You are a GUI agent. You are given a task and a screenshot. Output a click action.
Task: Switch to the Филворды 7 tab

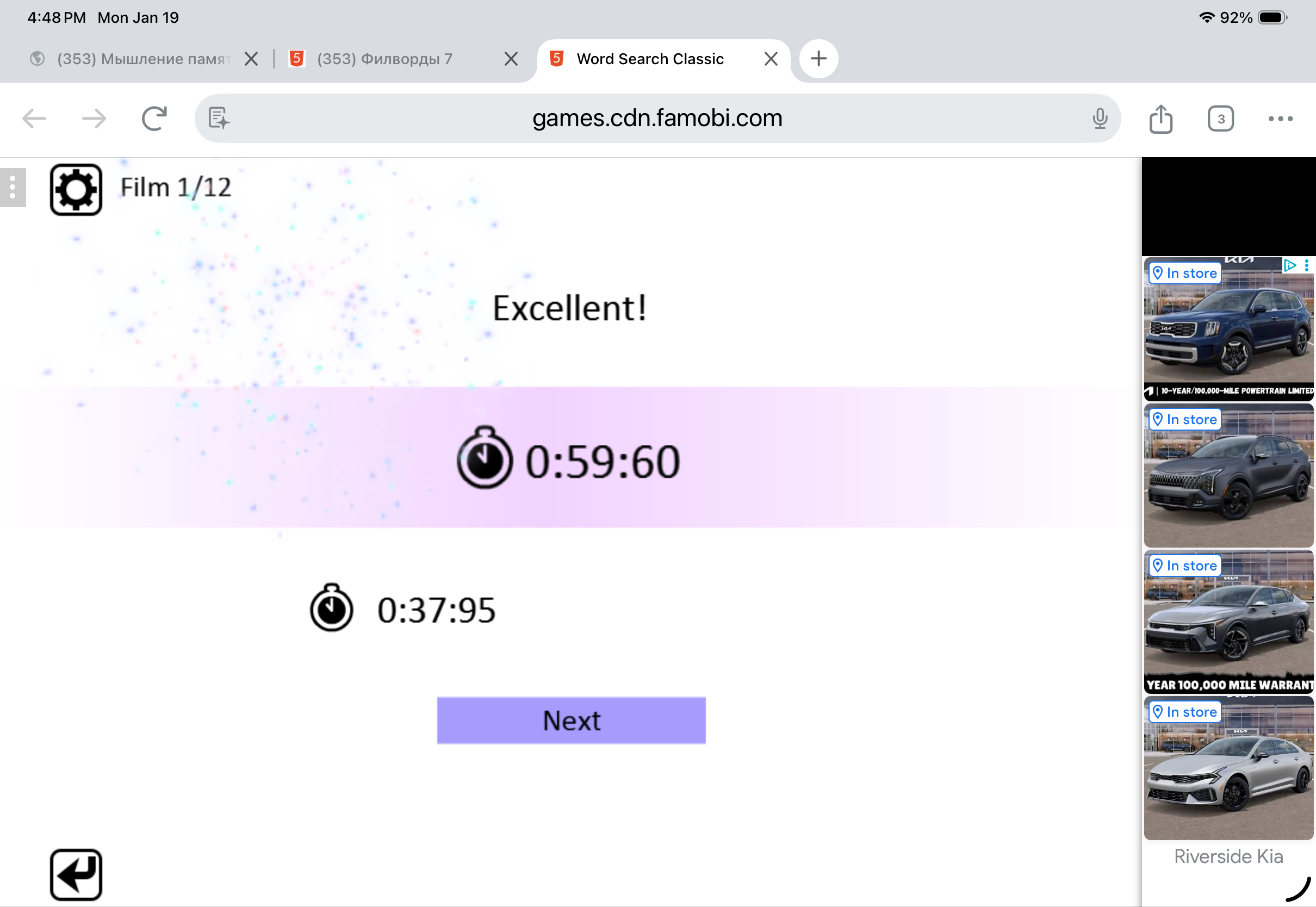tap(384, 59)
